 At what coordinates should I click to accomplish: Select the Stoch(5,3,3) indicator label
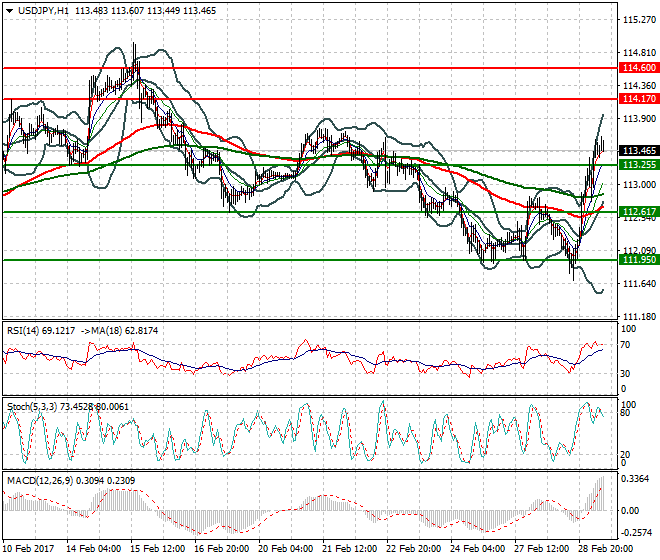click(x=30, y=407)
